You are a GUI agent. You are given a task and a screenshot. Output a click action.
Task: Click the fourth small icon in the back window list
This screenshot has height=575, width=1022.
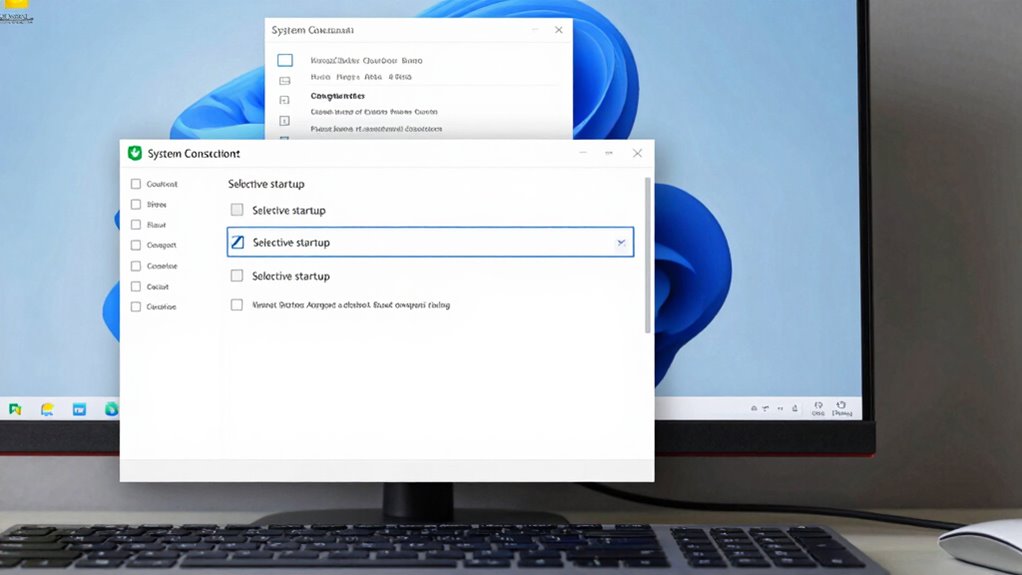(x=284, y=121)
